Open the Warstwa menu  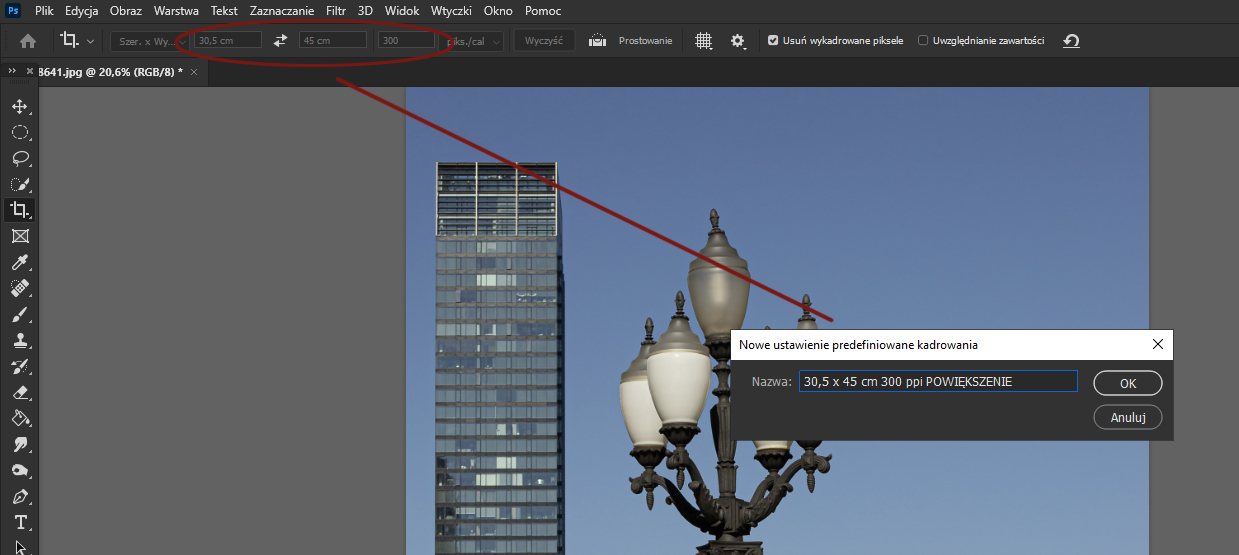(176, 11)
